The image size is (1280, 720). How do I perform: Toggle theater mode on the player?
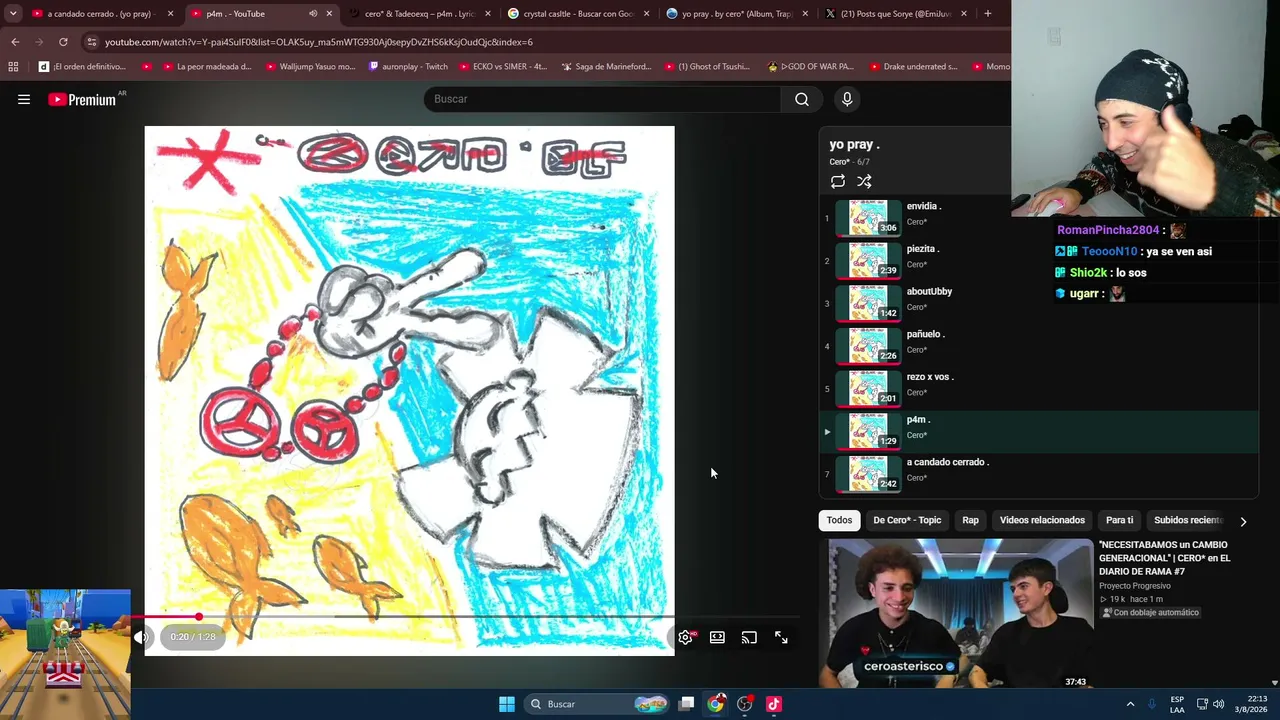(x=717, y=637)
